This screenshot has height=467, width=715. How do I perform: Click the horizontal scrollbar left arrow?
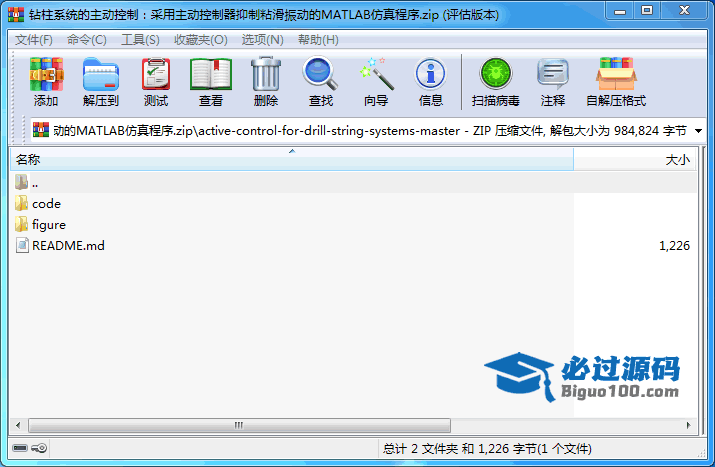[18, 425]
